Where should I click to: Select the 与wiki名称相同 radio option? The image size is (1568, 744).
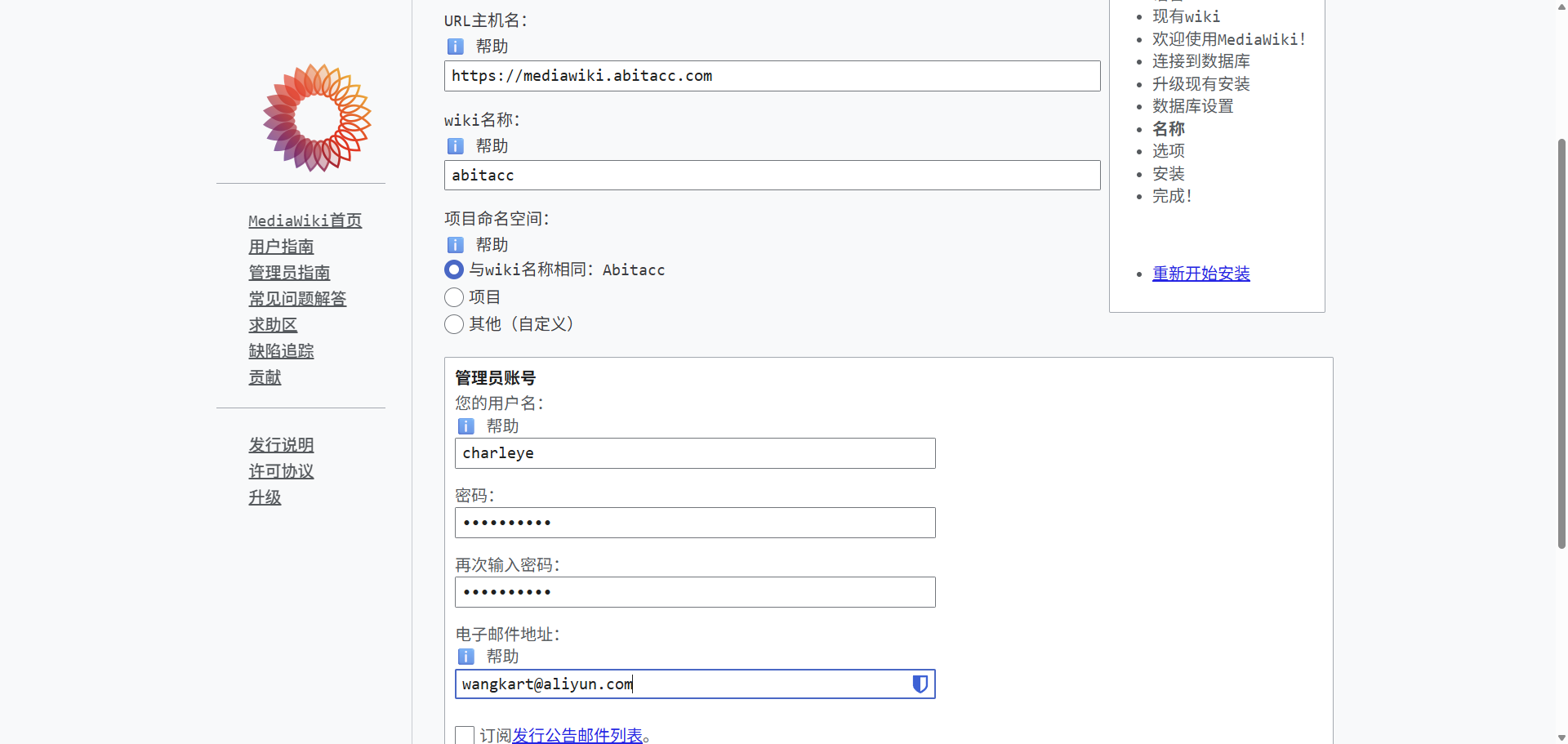(454, 270)
